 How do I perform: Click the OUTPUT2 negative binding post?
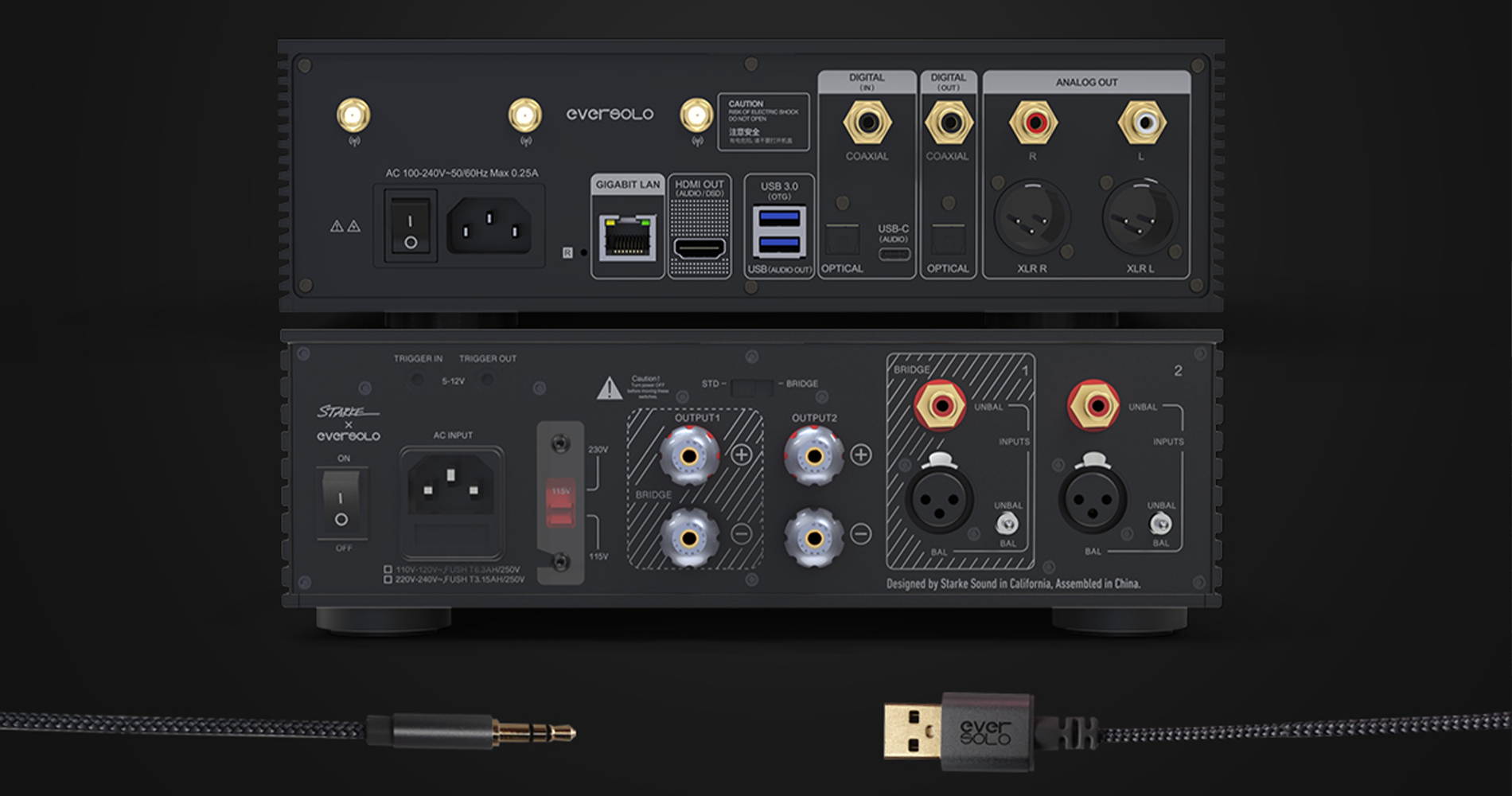pos(813,538)
